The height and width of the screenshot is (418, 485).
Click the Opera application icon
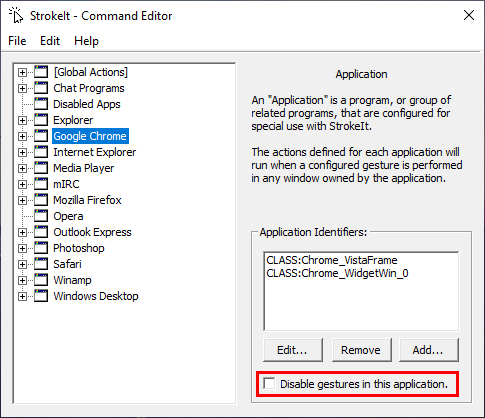(41, 216)
